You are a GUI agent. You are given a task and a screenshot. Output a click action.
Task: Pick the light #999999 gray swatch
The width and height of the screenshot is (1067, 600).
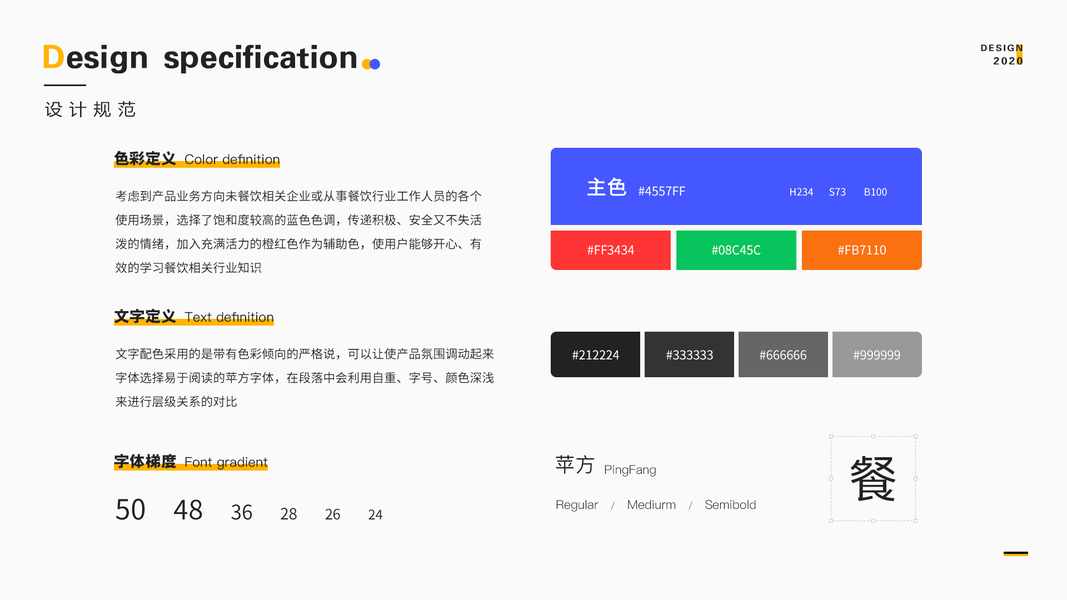point(877,354)
